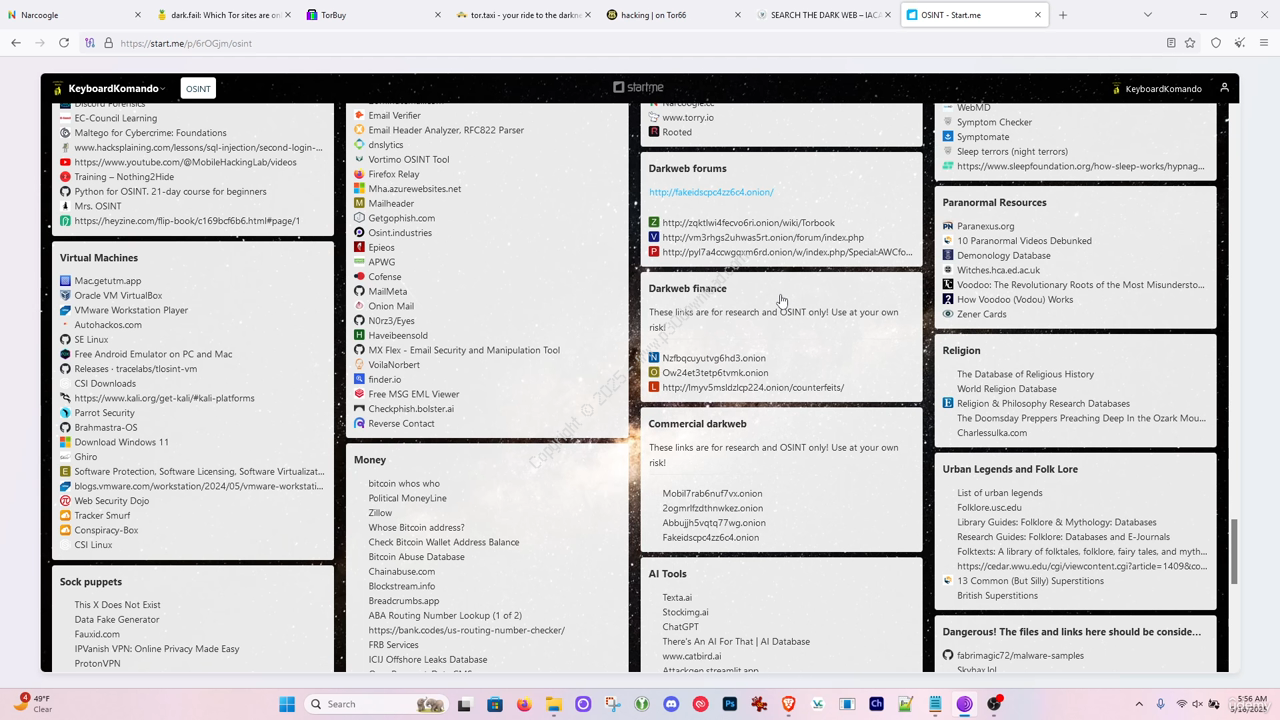This screenshot has height=720, width=1280.
Task: Open the Email Verifier link
Action: pyautogui.click(x=394, y=115)
